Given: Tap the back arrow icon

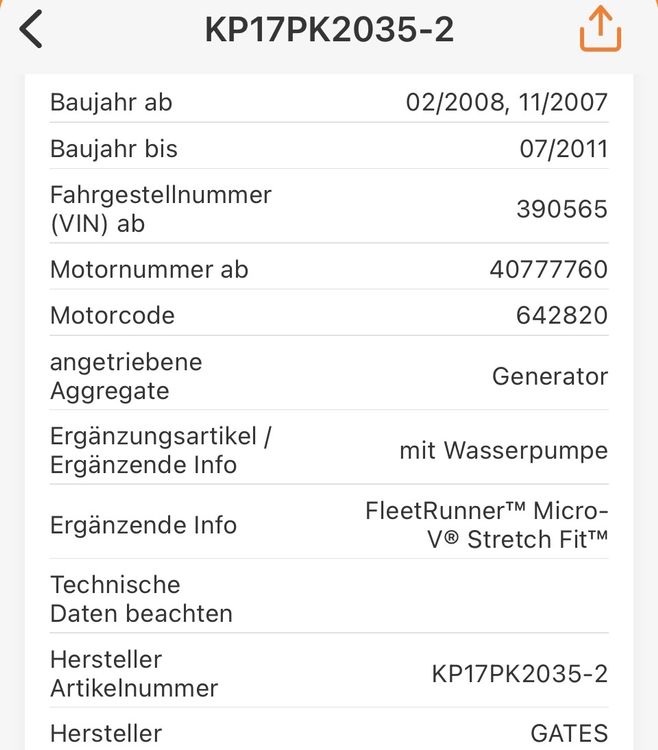Looking at the screenshot, I should (x=31, y=30).
